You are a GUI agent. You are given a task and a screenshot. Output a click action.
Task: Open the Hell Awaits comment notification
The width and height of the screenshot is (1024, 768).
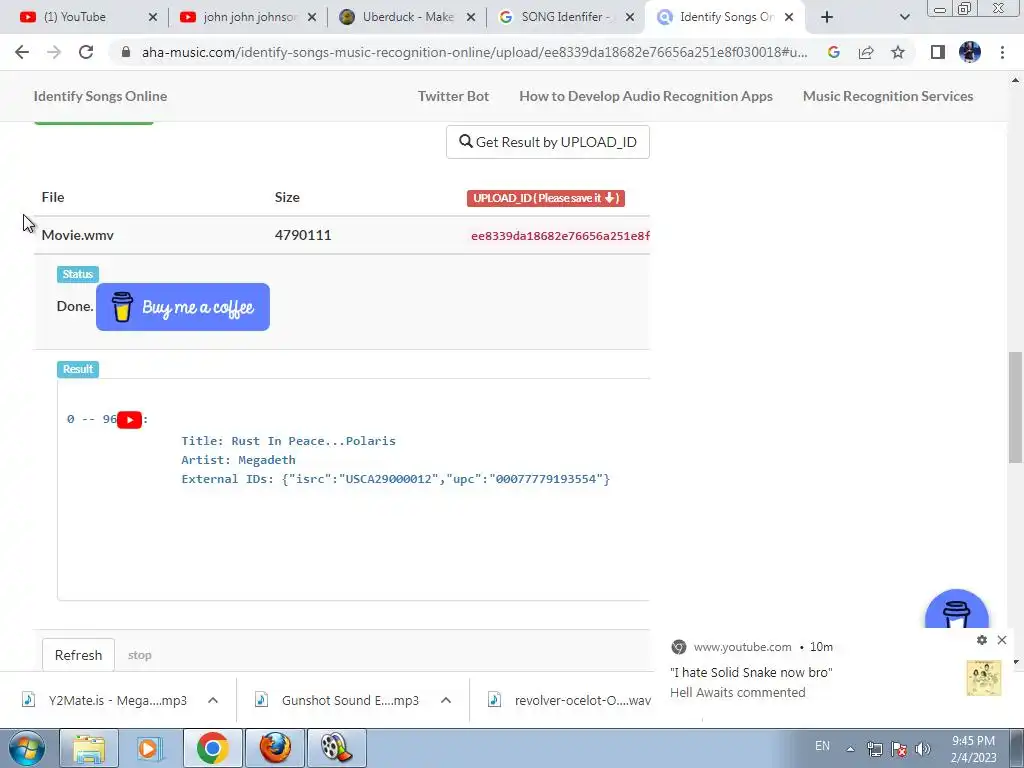(x=751, y=682)
